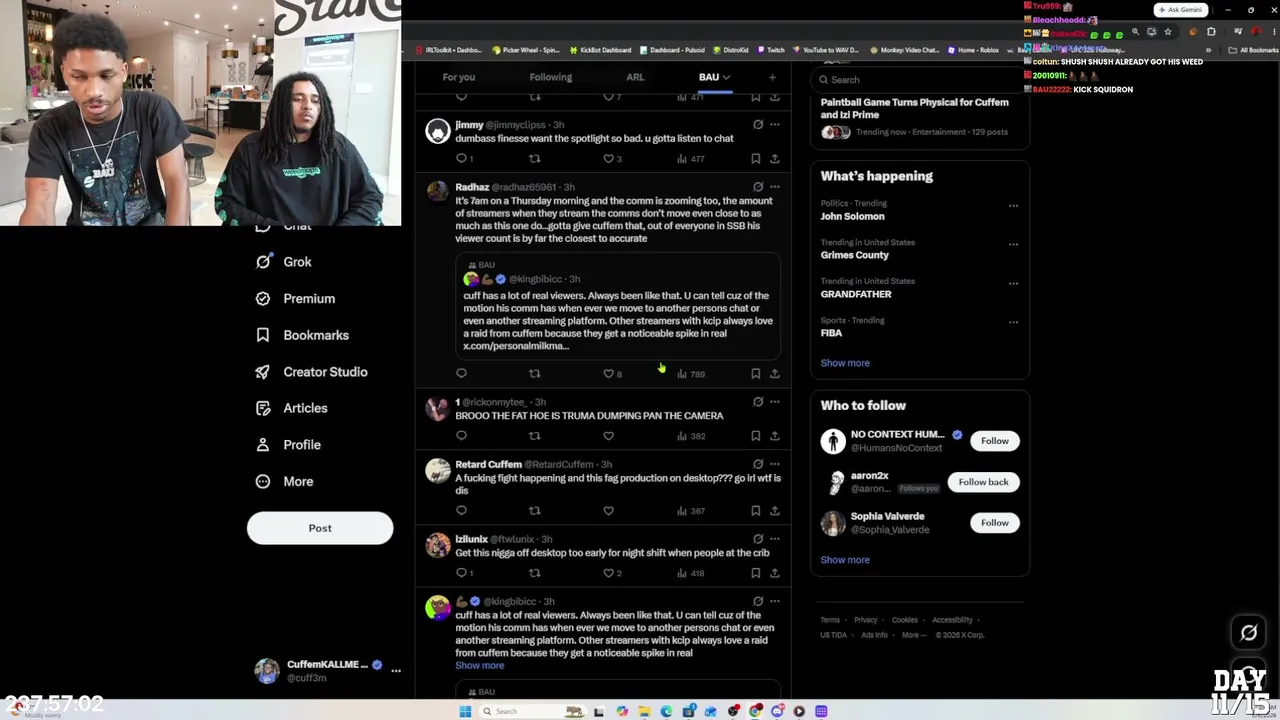
Task: Expand the BAU tab chevron
Action: coord(726,77)
